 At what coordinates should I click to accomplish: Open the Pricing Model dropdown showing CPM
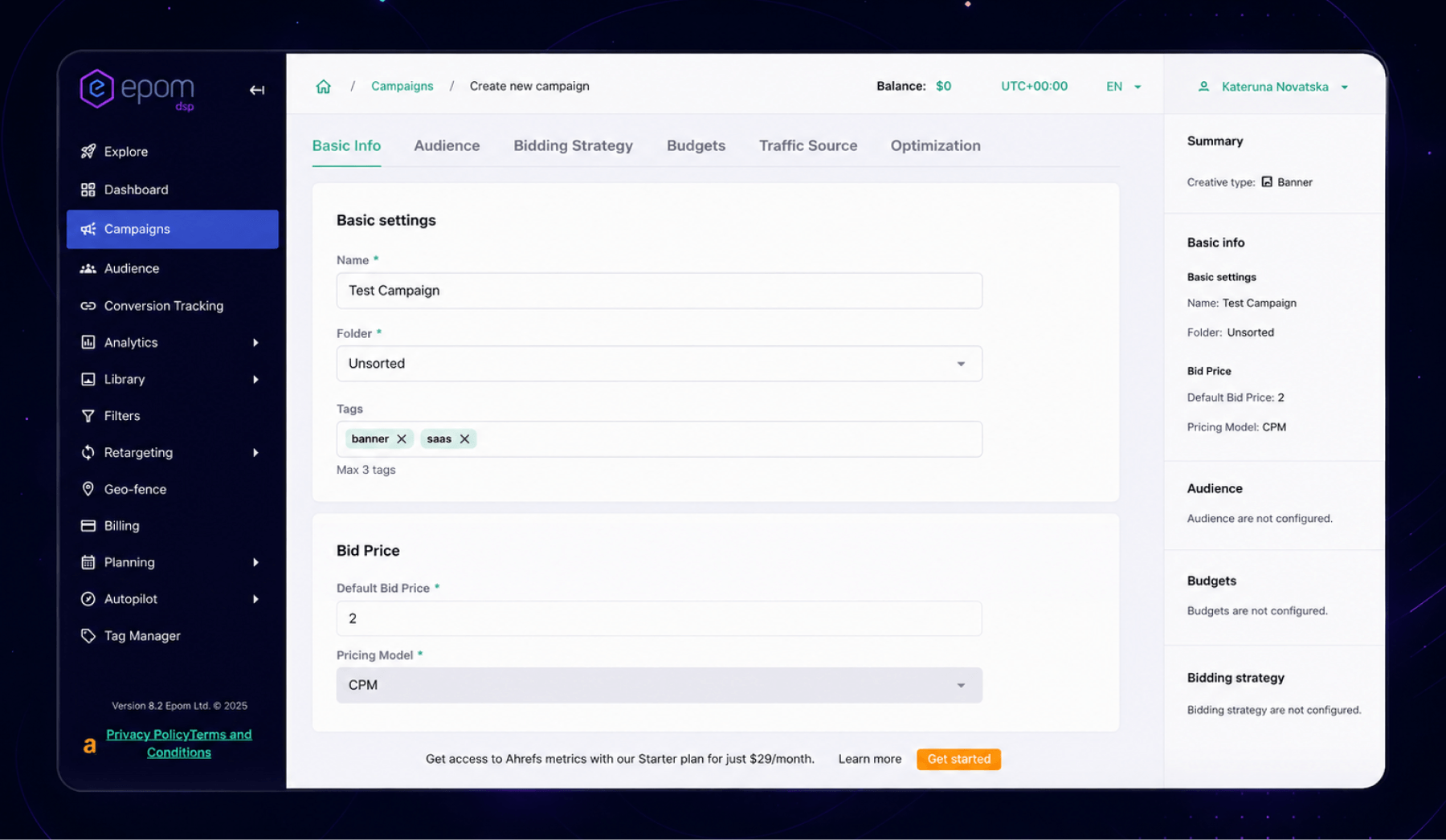(660, 686)
